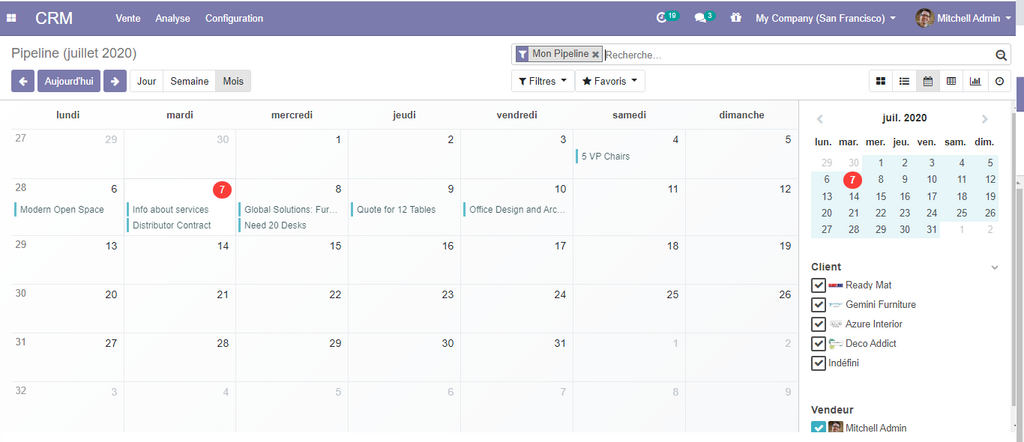Open the apps grid menu icon
Viewport: 1024px width, 442px height.
[x=13, y=18]
